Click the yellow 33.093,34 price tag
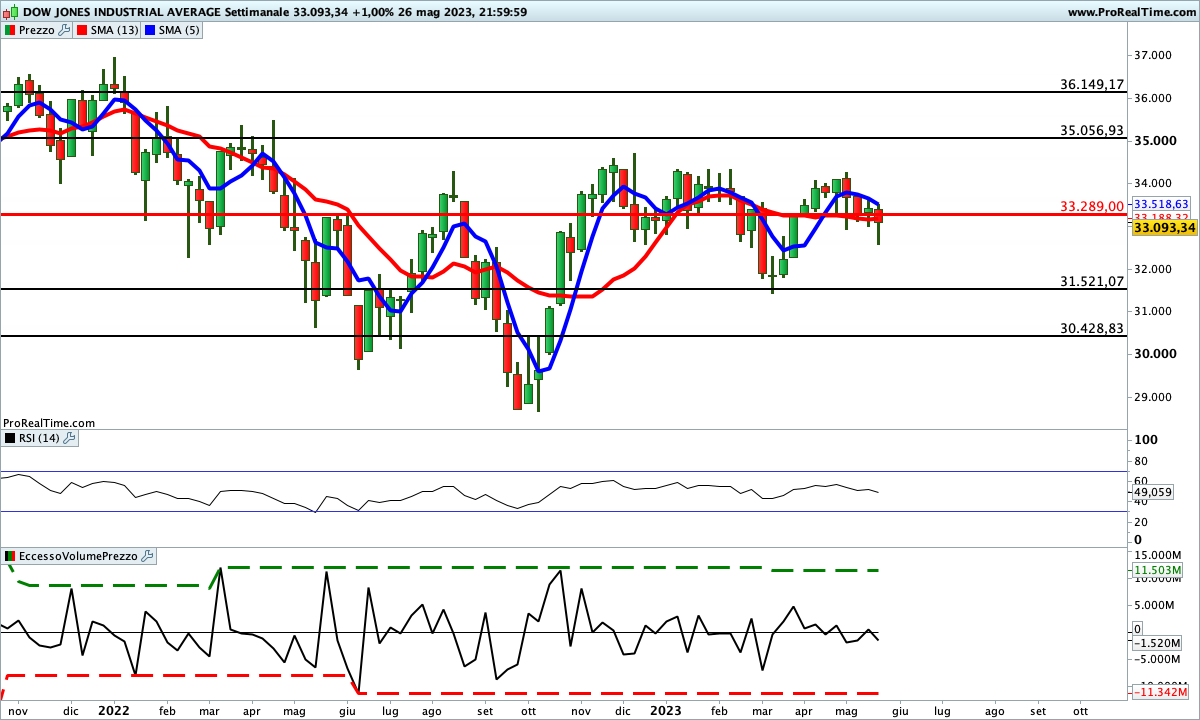The height and width of the screenshot is (720, 1200). pos(1165,228)
